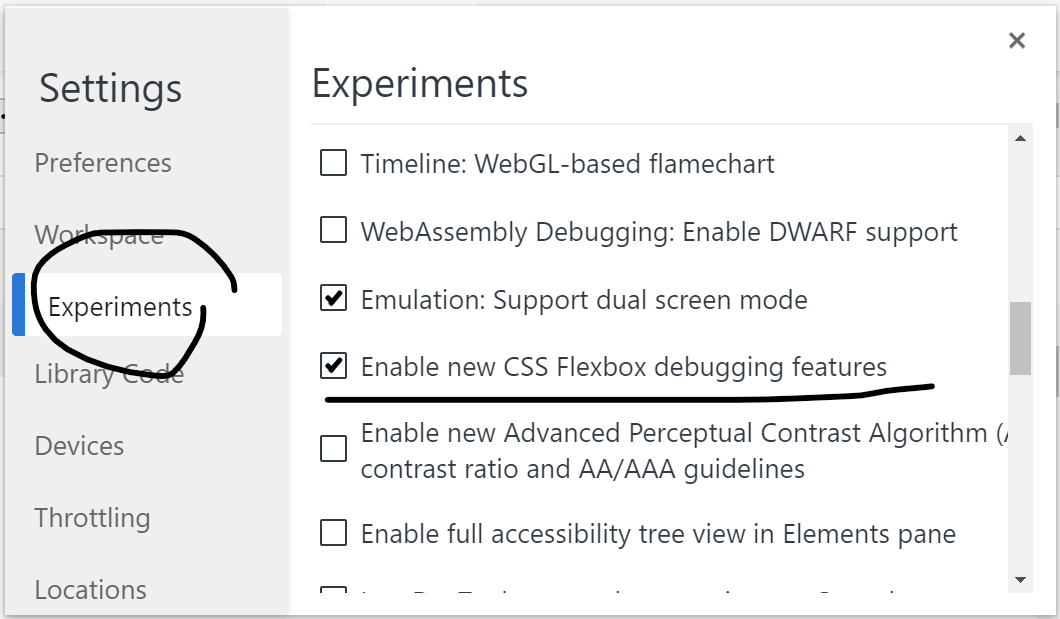1060x619 pixels.
Task: Click the up arrow of the scrollbar
Action: point(1022,137)
